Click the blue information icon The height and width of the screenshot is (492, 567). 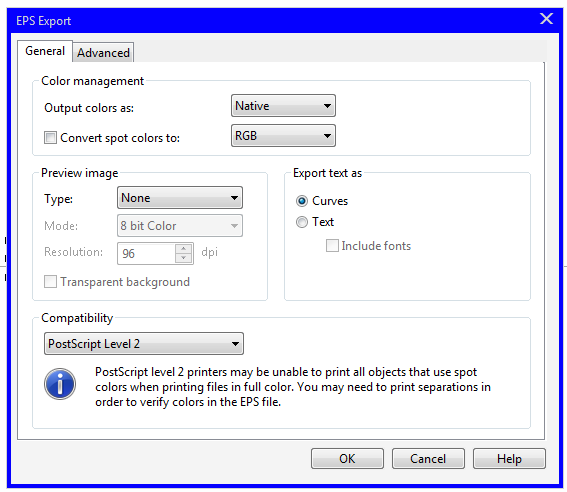60,384
